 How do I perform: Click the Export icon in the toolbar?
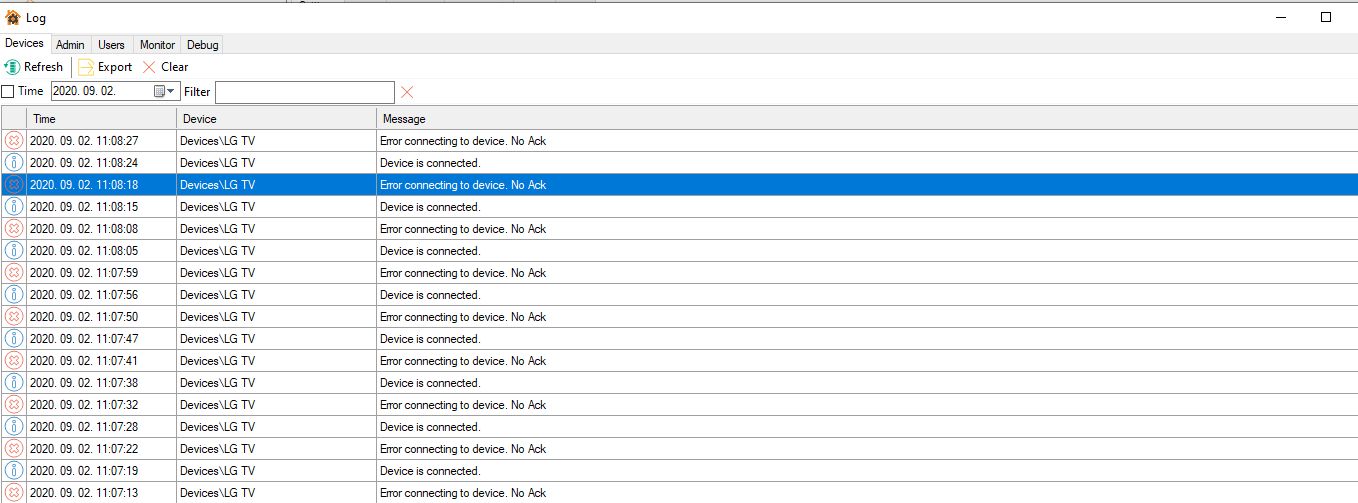(x=86, y=67)
